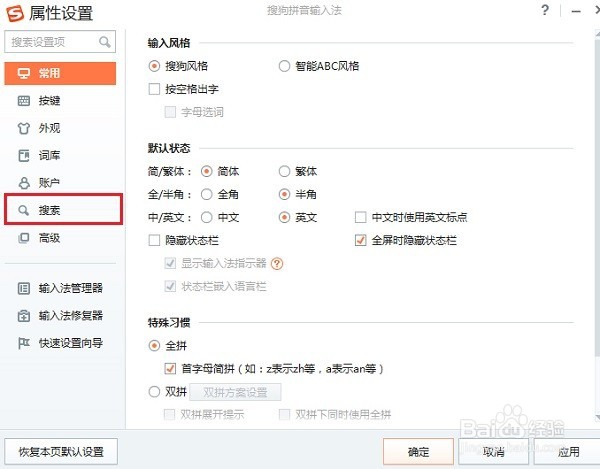Screen dimensions: 600x469
Task: Open the 外观 settings tab
Action: point(60,128)
